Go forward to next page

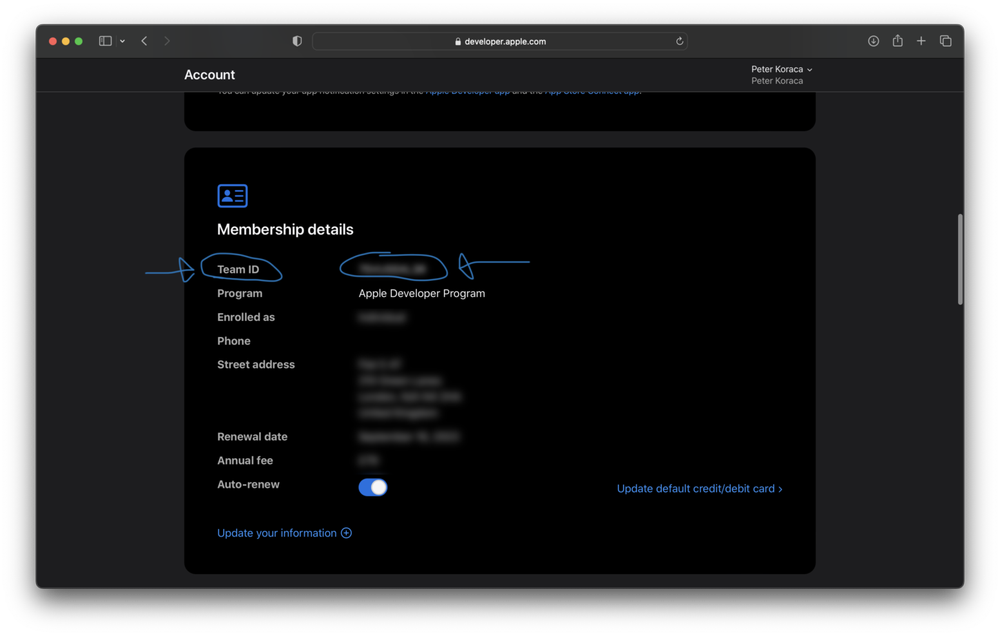(x=167, y=41)
